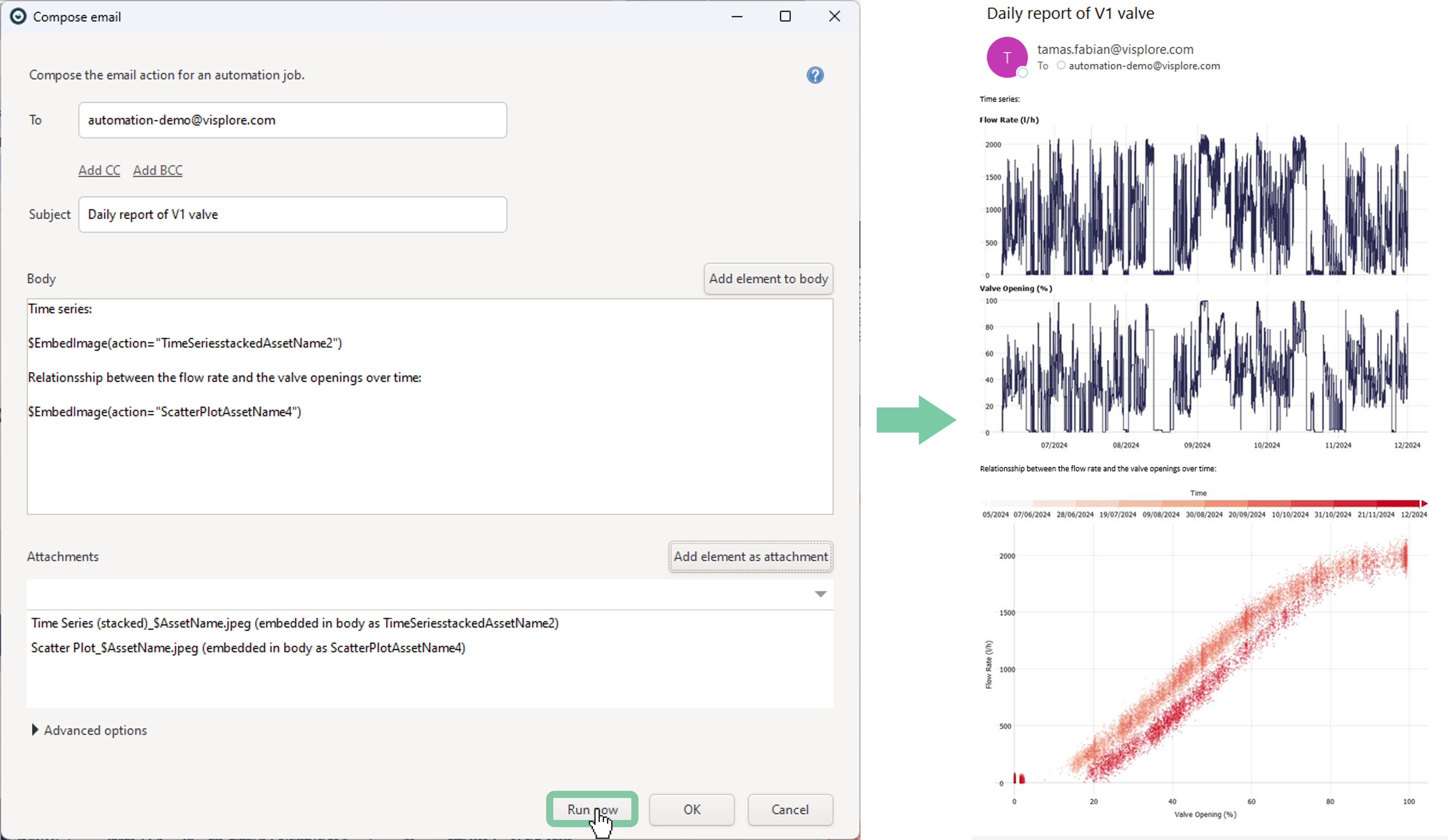Viewport: 1448px width, 840px height.
Task: Select the Scatter Plot_$AssetName.jpeg attachment entry
Action: click(x=248, y=648)
